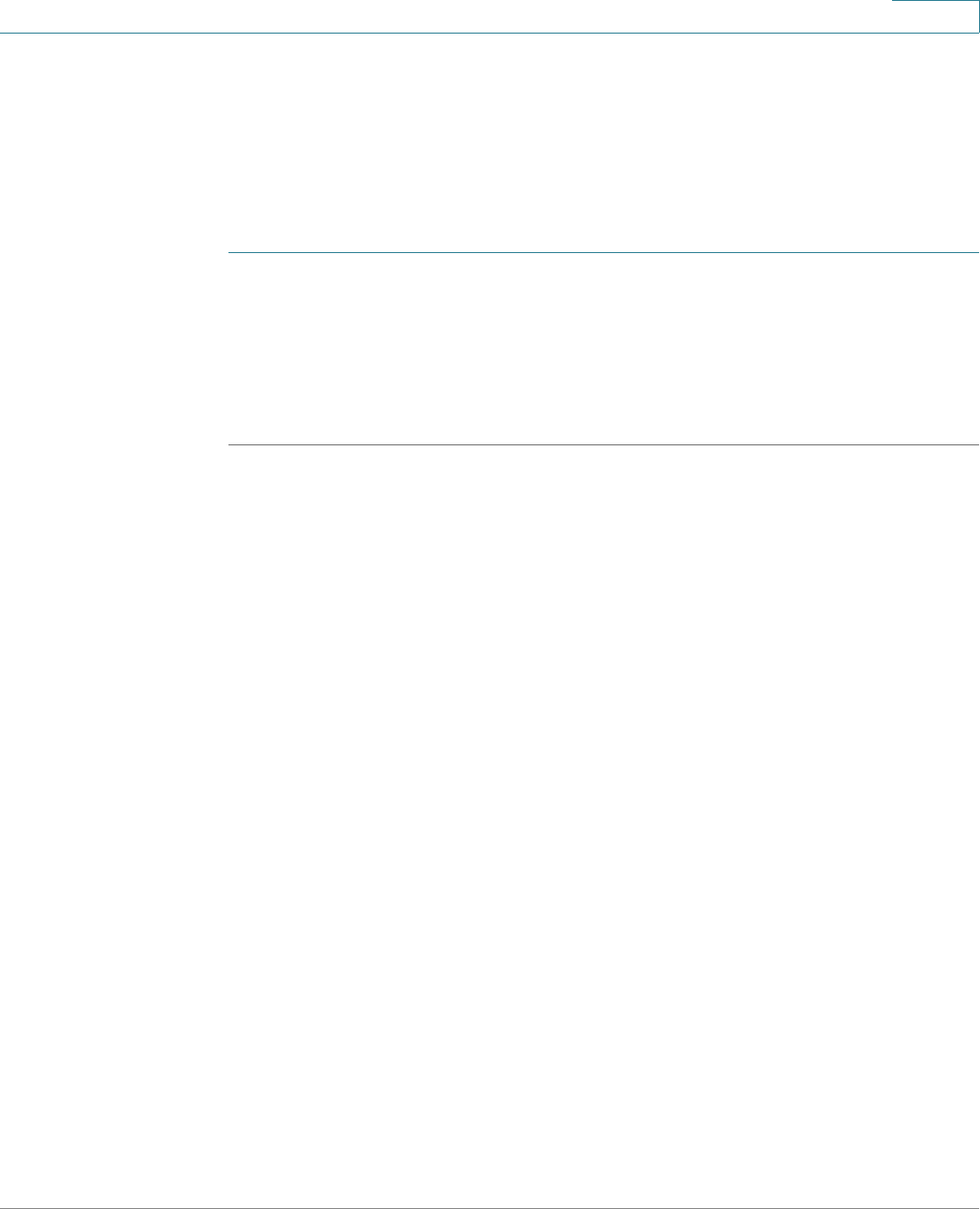Click the empty page center
This screenshot has width=980, height=1209.
click(490, 604)
